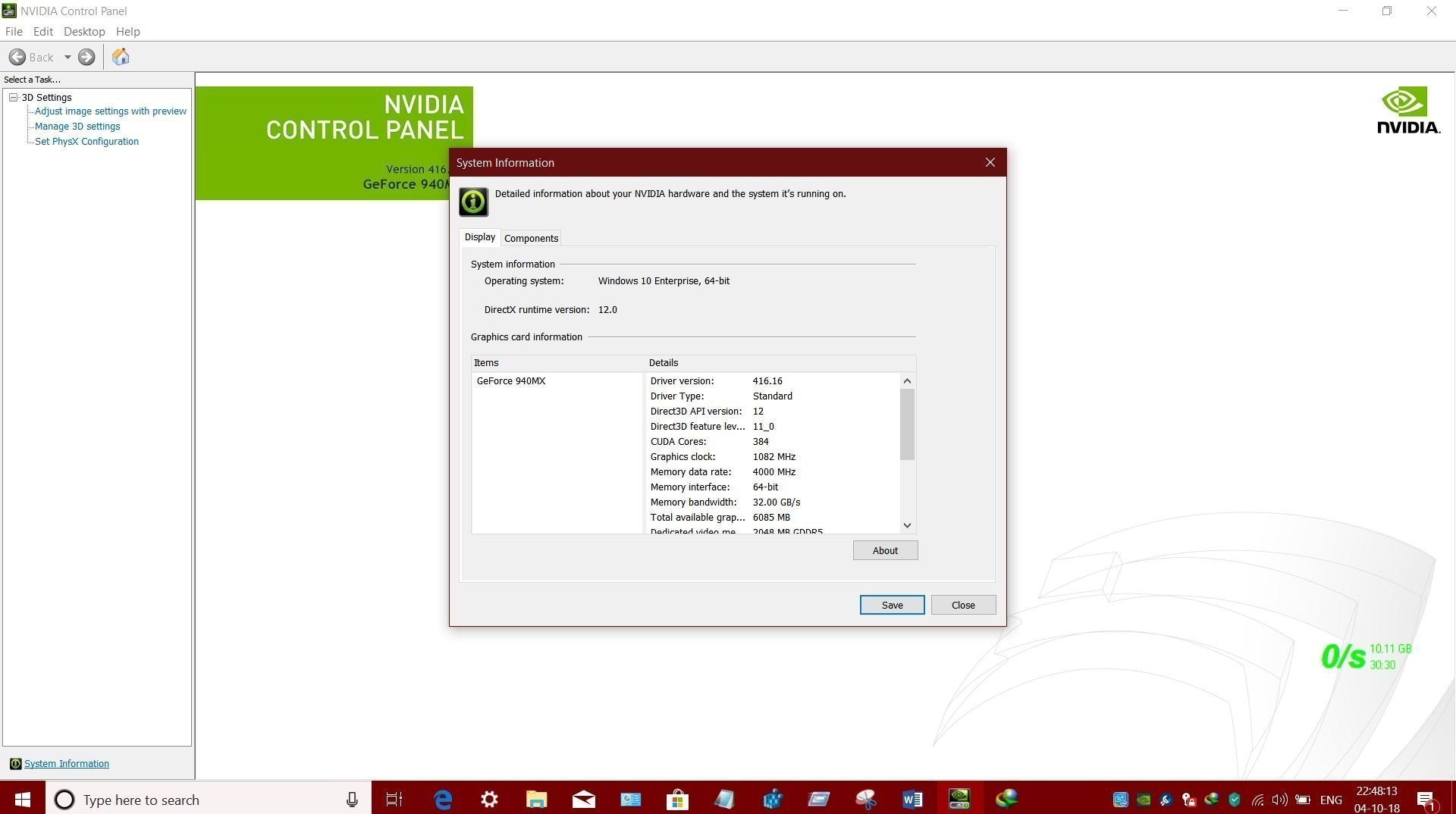This screenshot has width=1456, height=814.
Task: Click the System Information info icon at bottom left
Action: [15, 764]
